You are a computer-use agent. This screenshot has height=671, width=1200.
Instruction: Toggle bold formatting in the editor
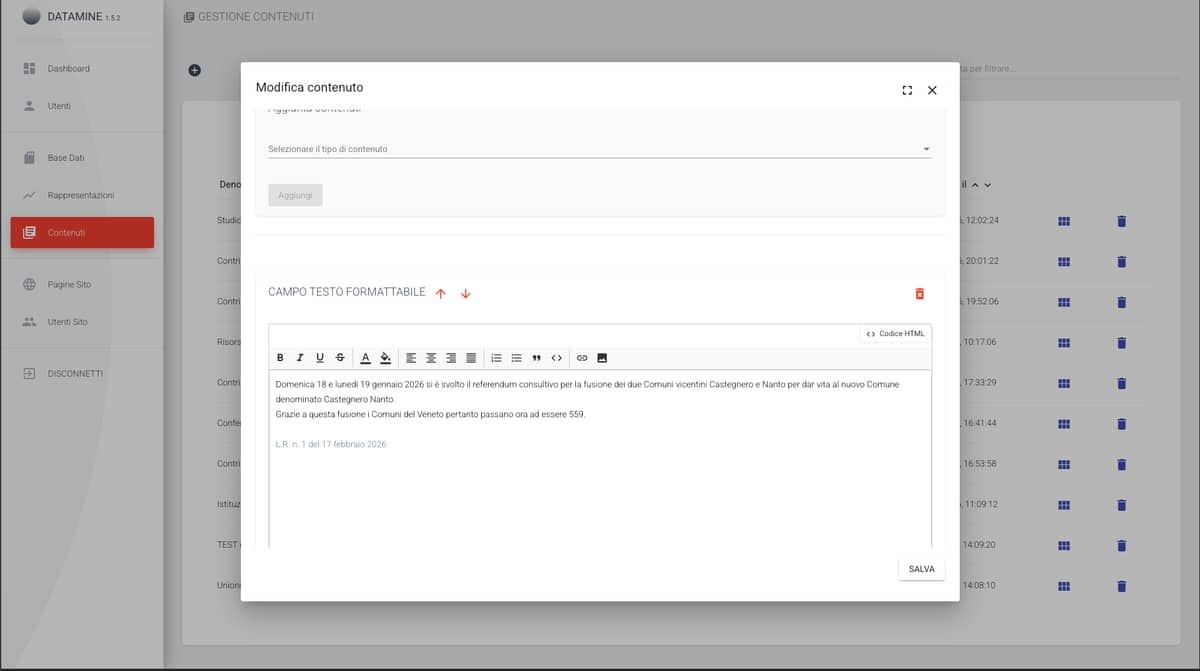tap(280, 358)
